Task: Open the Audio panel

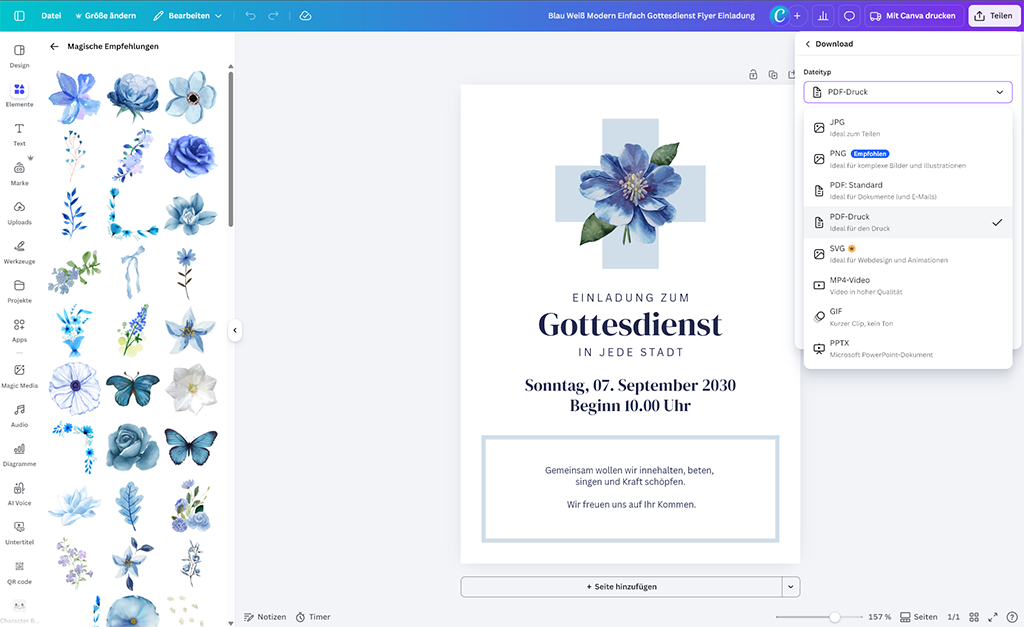Action: point(20,415)
